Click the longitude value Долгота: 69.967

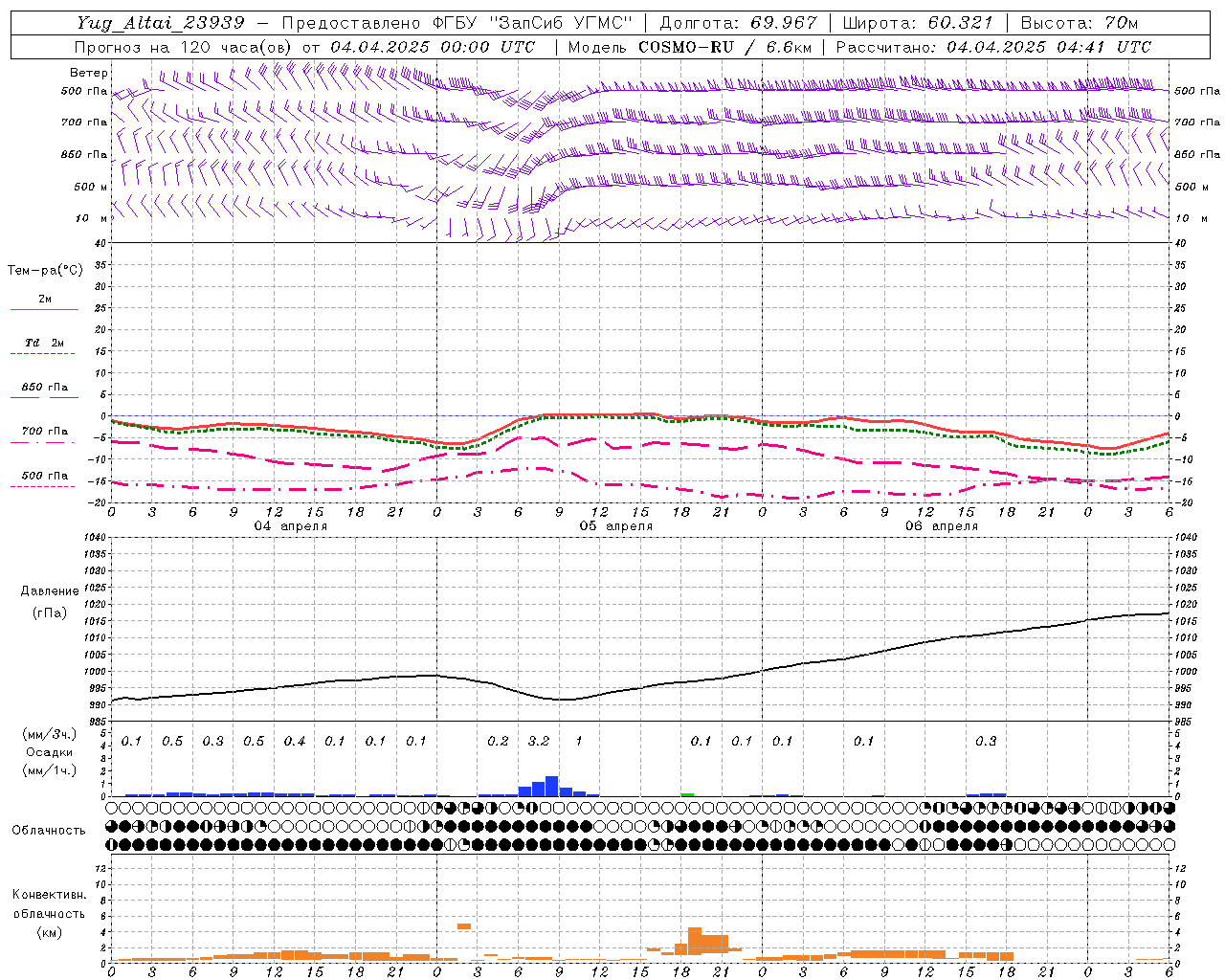[x=739, y=23]
